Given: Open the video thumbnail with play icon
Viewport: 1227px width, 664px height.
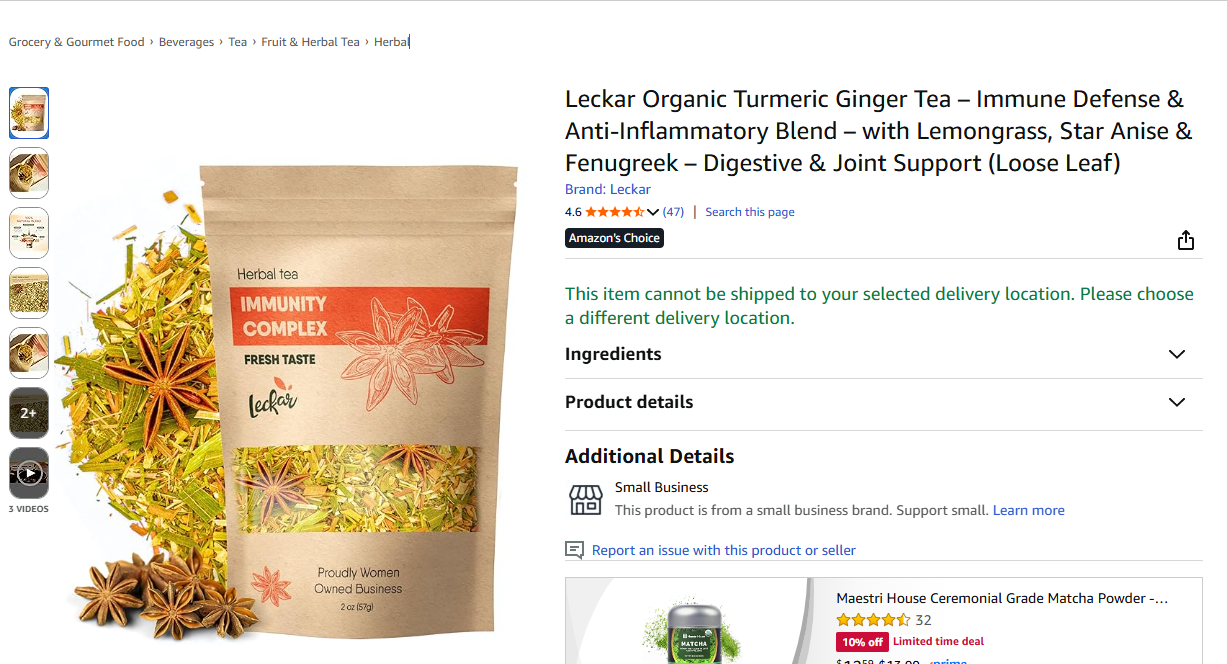Looking at the screenshot, I should click(29, 473).
